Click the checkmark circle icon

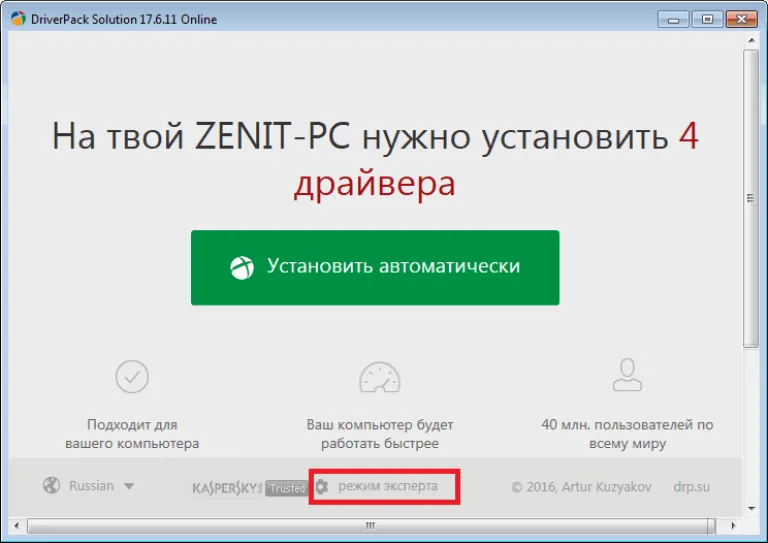click(132, 377)
